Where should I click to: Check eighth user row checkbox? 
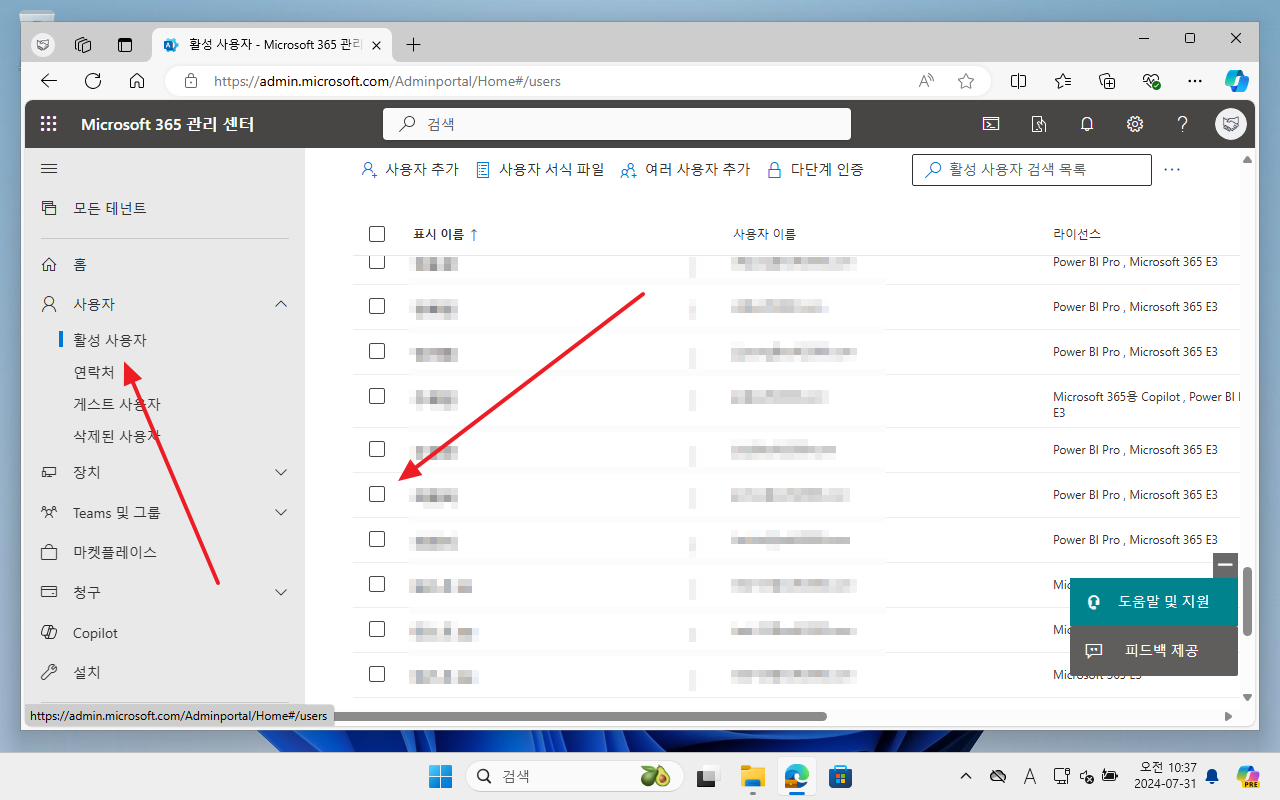[x=377, y=584]
